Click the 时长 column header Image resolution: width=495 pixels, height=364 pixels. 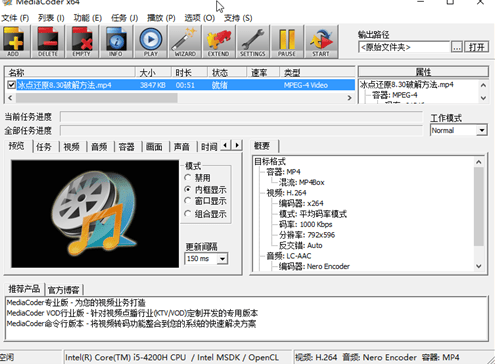(189, 72)
